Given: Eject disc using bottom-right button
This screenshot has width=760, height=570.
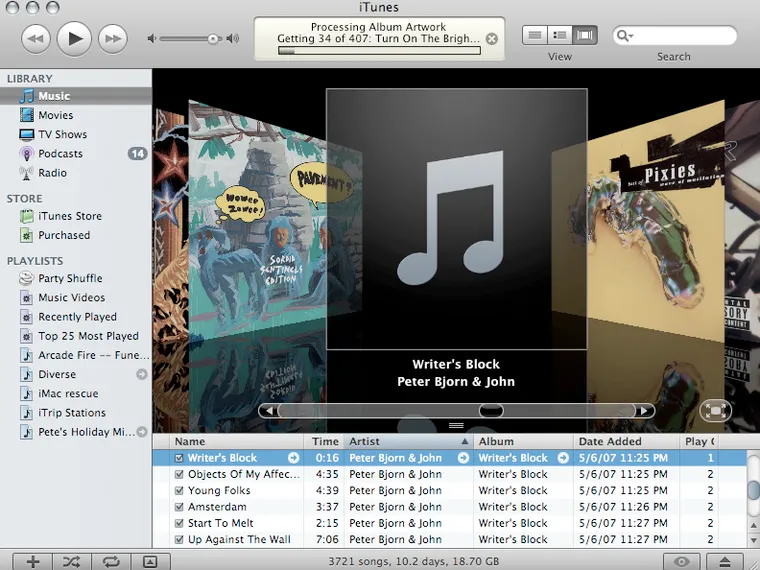Looking at the screenshot, I should [725, 561].
